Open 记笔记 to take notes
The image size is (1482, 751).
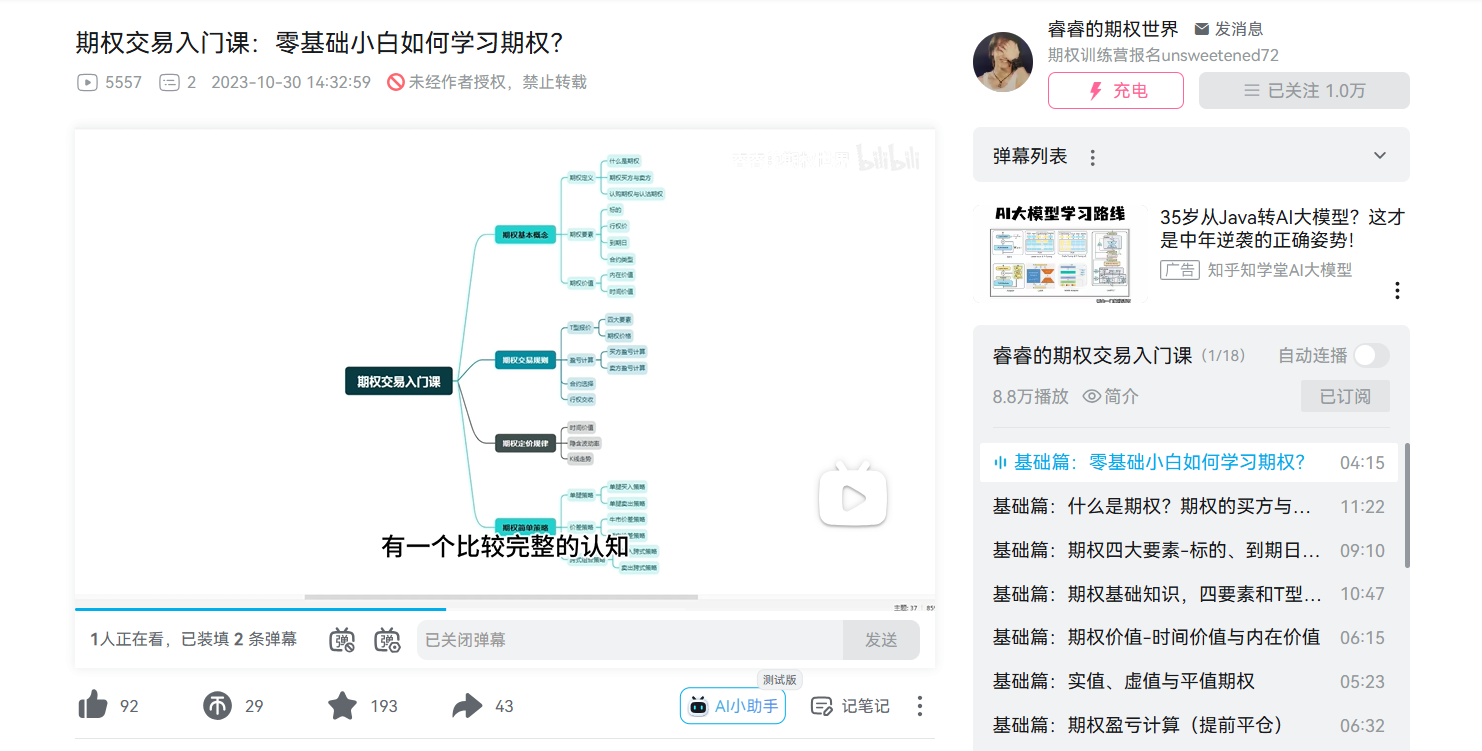(849, 706)
